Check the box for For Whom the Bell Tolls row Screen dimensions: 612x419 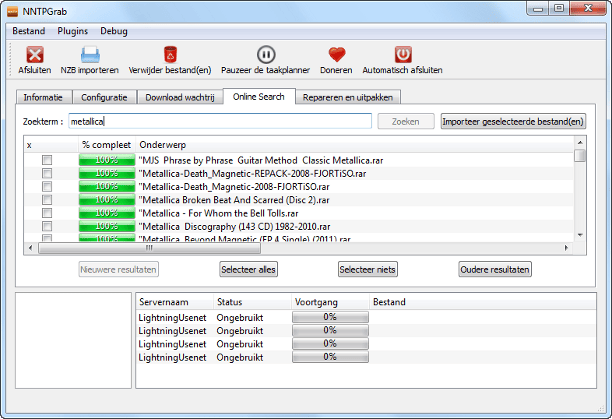(47, 213)
